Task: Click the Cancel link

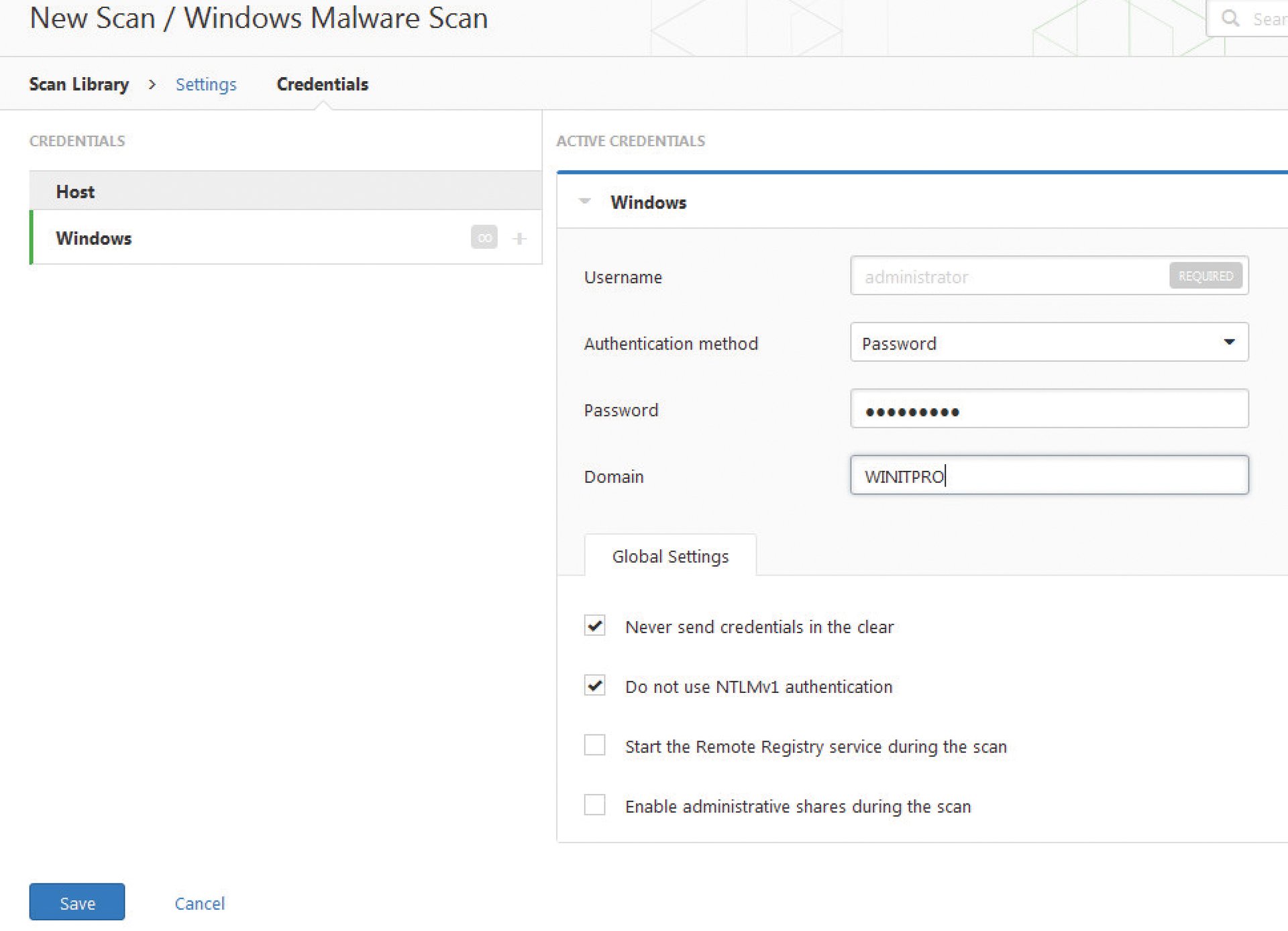Action: 199,903
